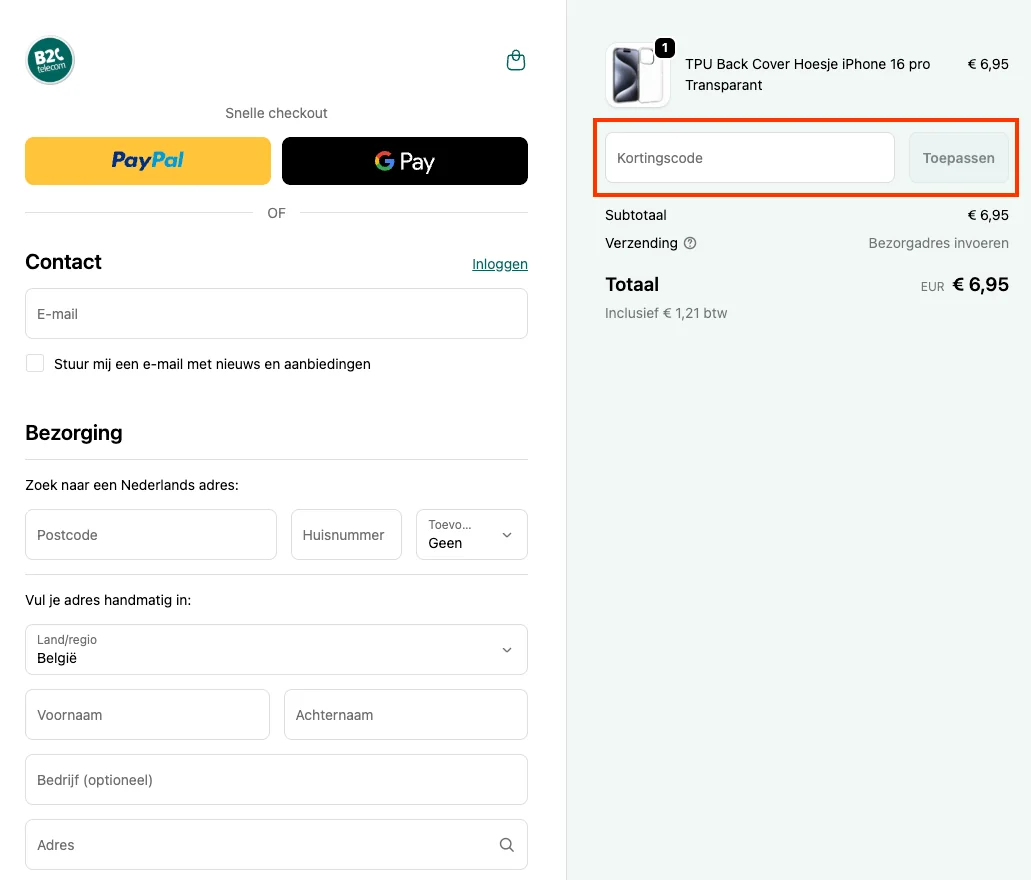The image size is (1031, 880).
Task: Apply discount with Toepassen button
Action: 958,158
